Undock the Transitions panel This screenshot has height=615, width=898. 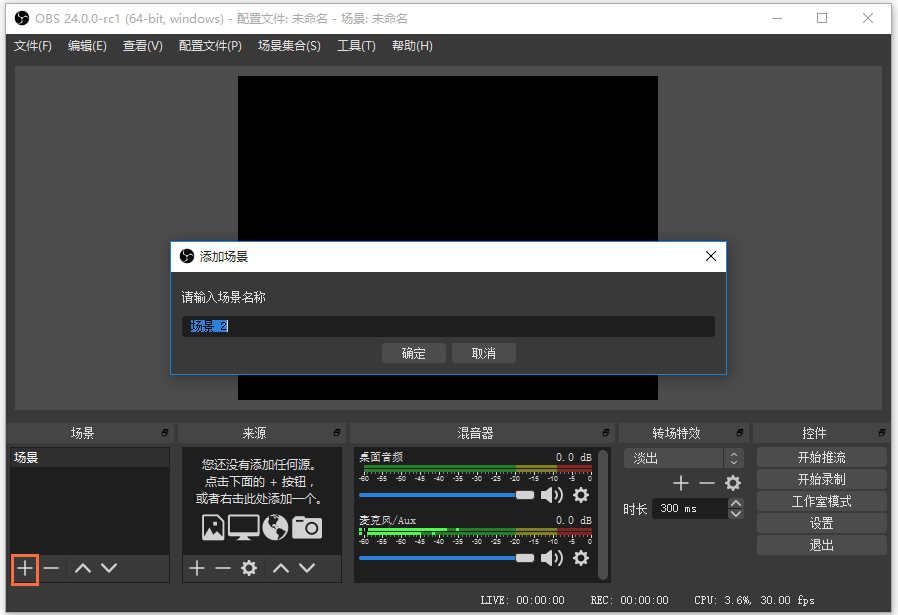coord(740,433)
